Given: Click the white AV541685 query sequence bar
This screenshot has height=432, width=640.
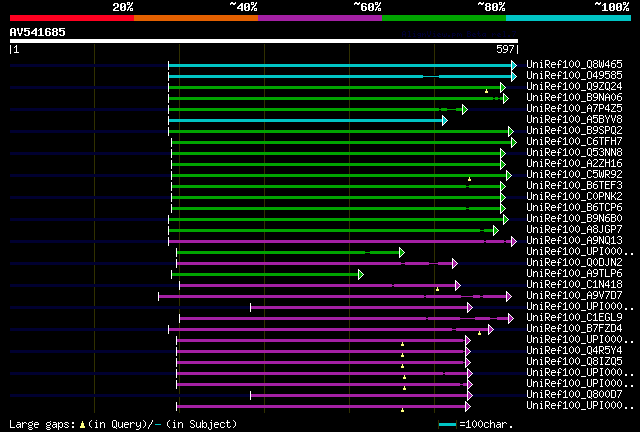Looking at the screenshot, I should (264, 41).
